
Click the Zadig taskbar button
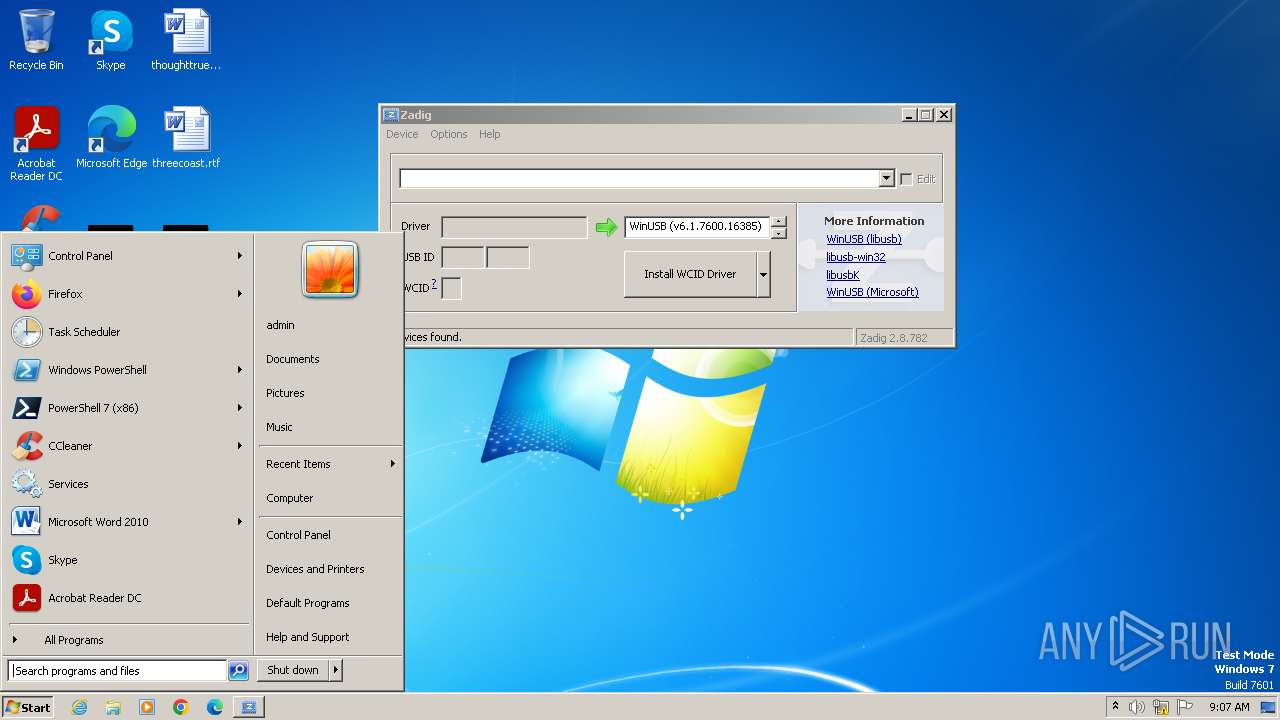coord(249,707)
